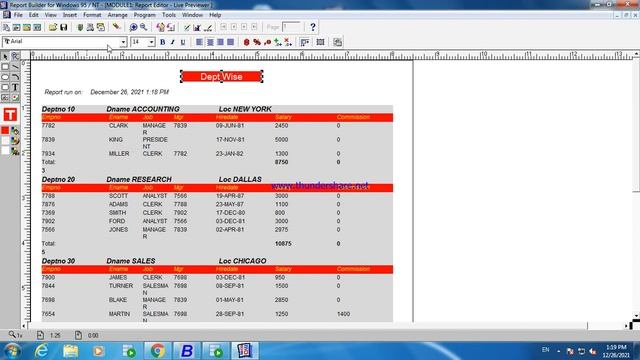The width and height of the screenshot is (640, 360).
Task: Click the Save floppy disk icon
Action: tap(64, 27)
